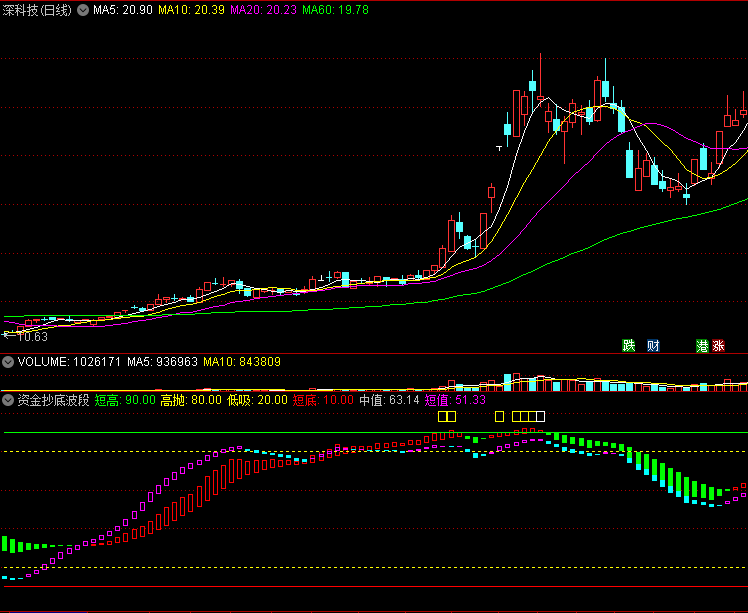Click the green 港 marker icon
The width and height of the screenshot is (748, 613).
pyautogui.click(x=702, y=345)
